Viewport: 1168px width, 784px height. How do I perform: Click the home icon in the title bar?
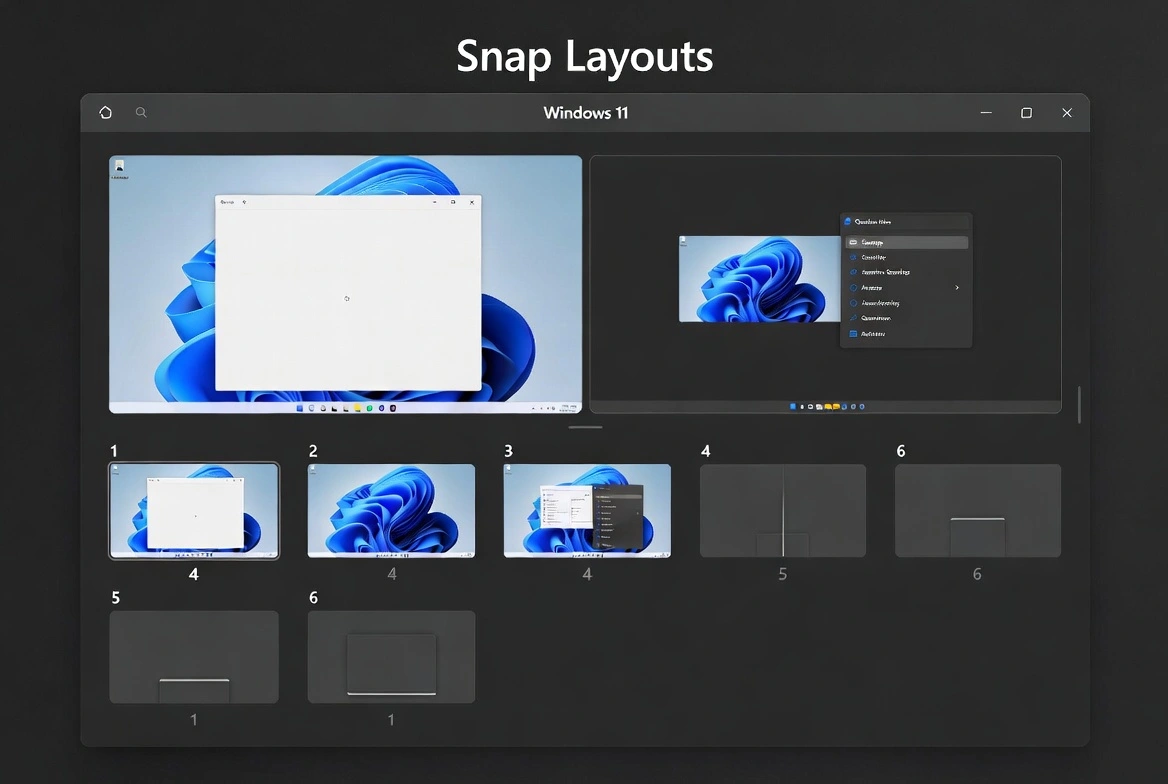click(x=105, y=112)
